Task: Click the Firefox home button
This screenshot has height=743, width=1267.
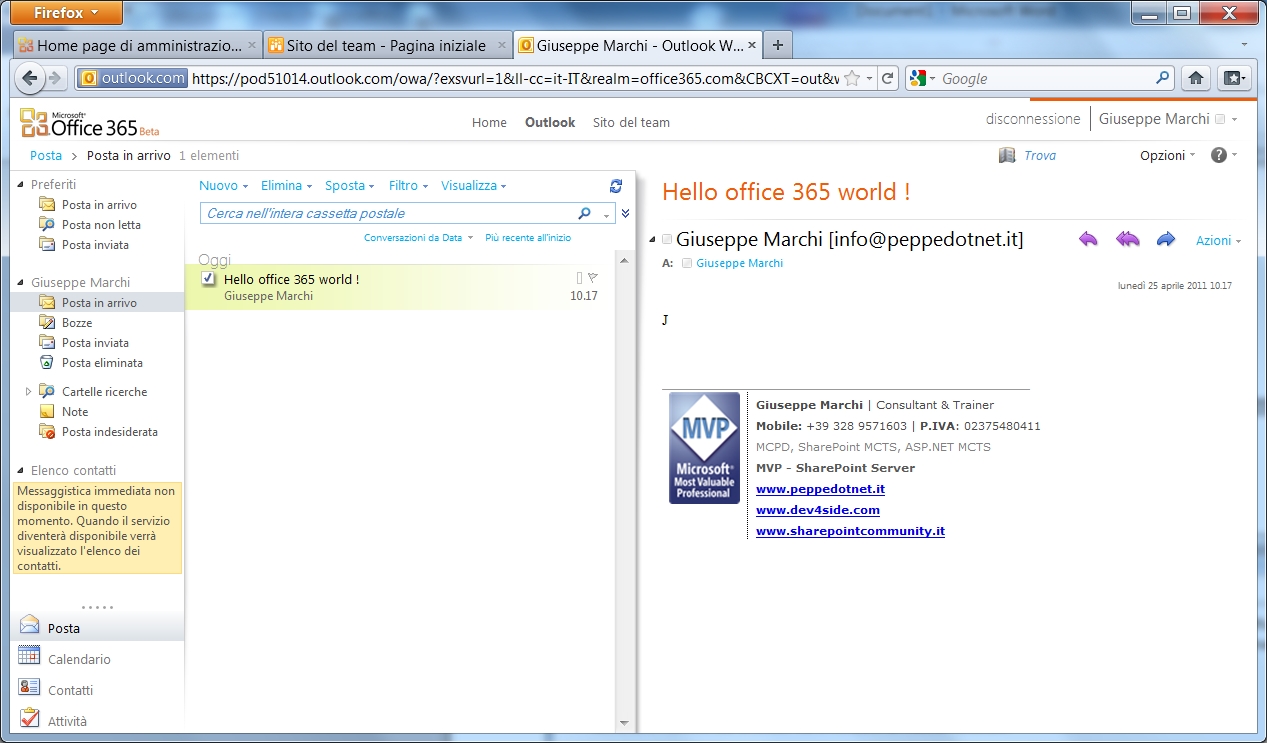Action: [x=1195, y=78]
